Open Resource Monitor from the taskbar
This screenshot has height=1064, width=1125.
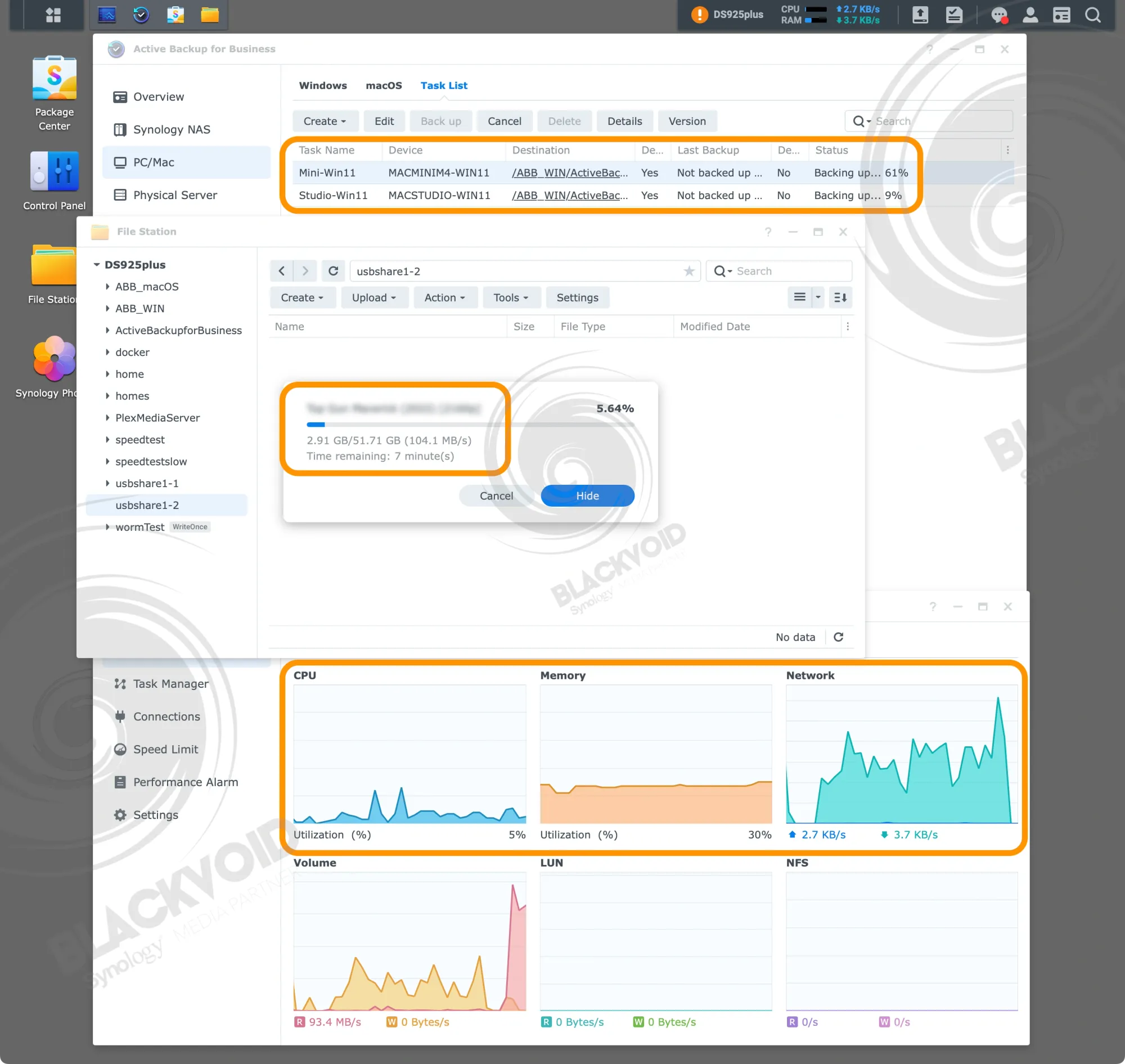[107, 15]
